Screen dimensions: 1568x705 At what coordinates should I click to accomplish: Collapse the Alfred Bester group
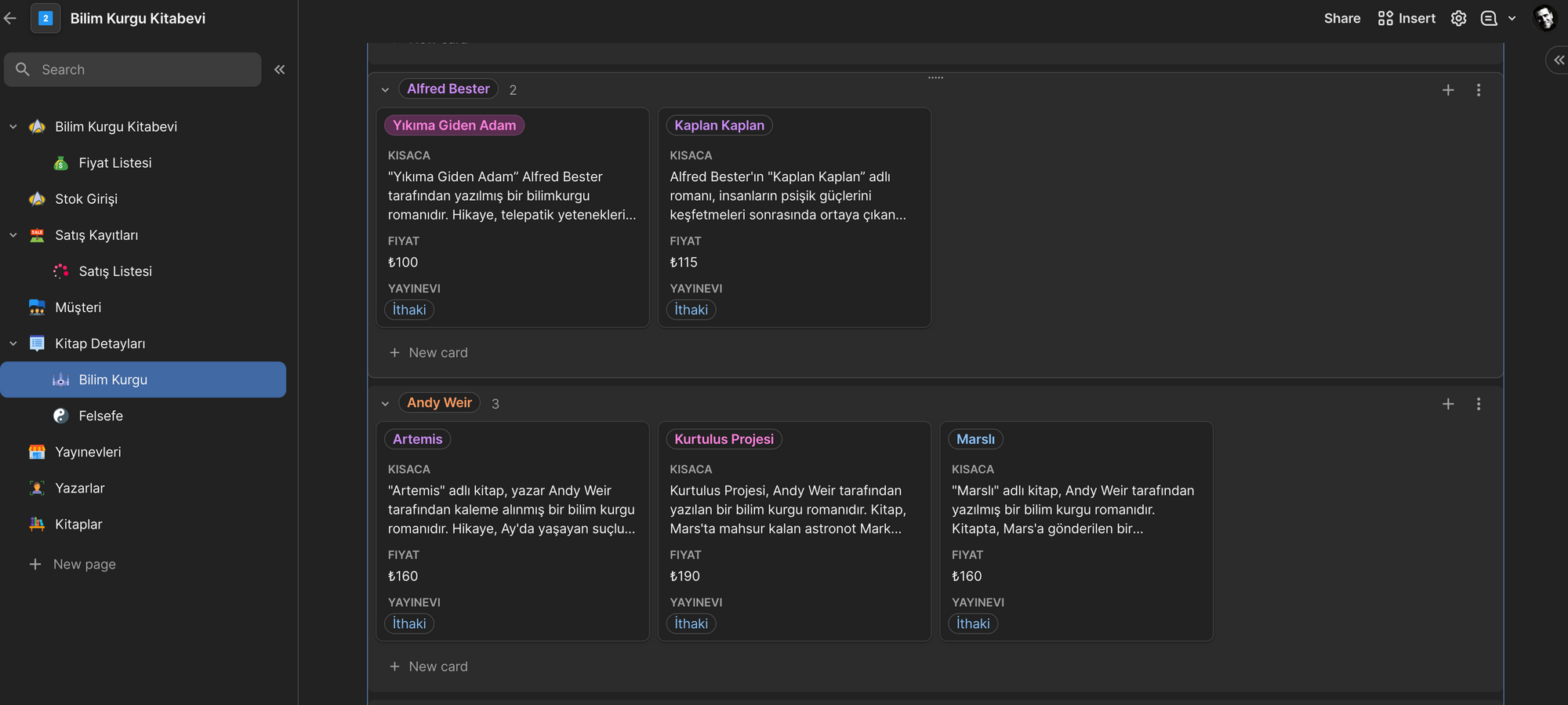[x=385, y=90]
